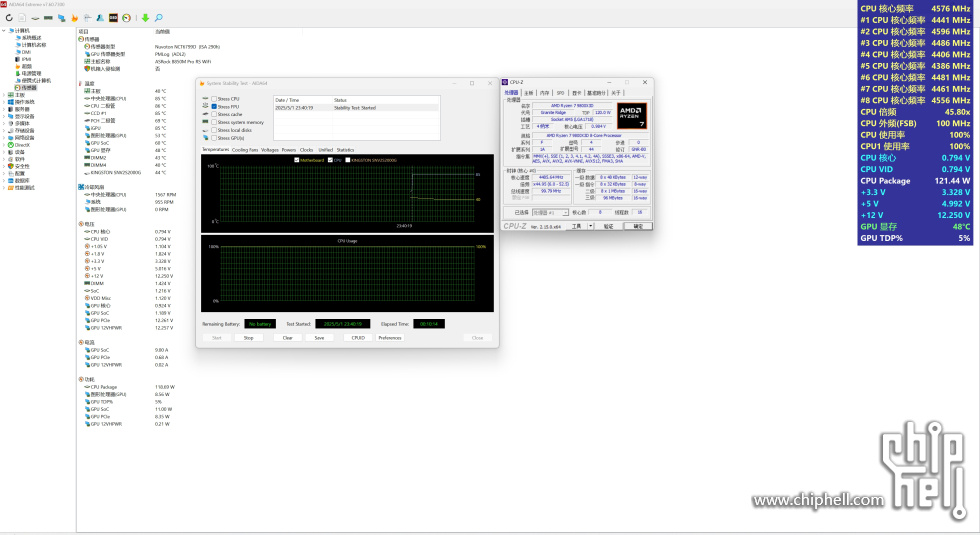Click the memory module toolbar icon
This screenshot has height=535, width=980.
point(48,18)
